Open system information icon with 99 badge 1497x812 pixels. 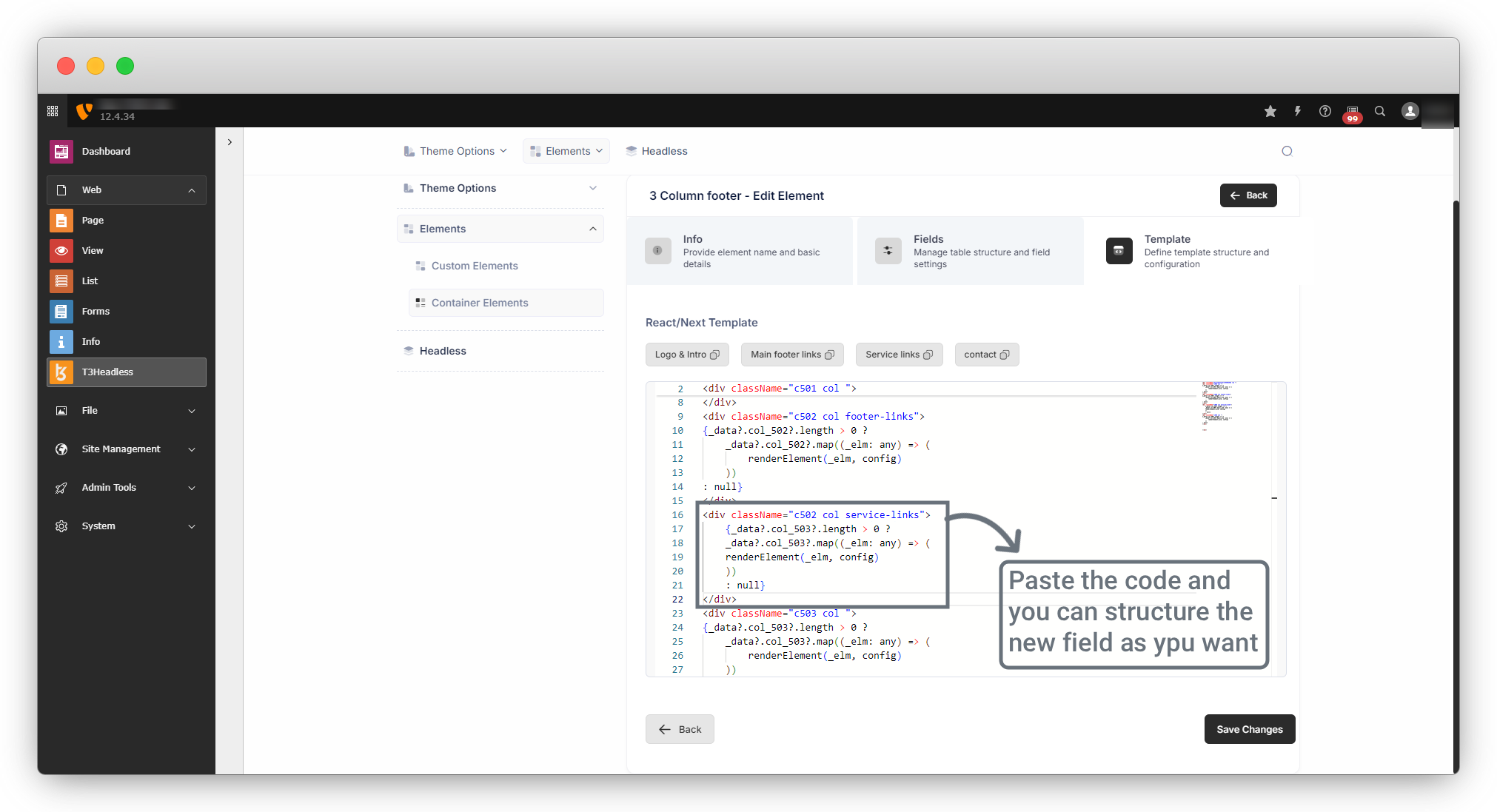point(1352,112)
